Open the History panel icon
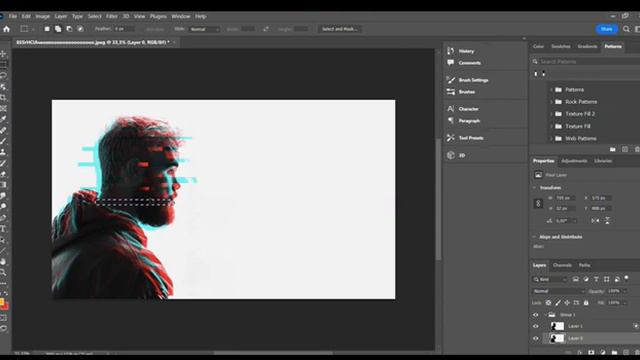This screenshot has height=360, width=640. coord(451,51)
